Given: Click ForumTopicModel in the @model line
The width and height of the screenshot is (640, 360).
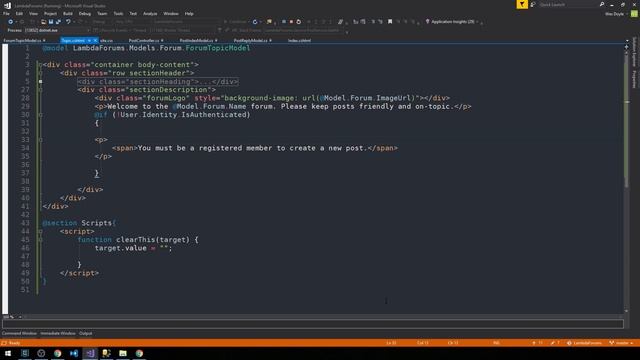Looking at the screenshot, I should pyautogui.click(x=218, y=48).
